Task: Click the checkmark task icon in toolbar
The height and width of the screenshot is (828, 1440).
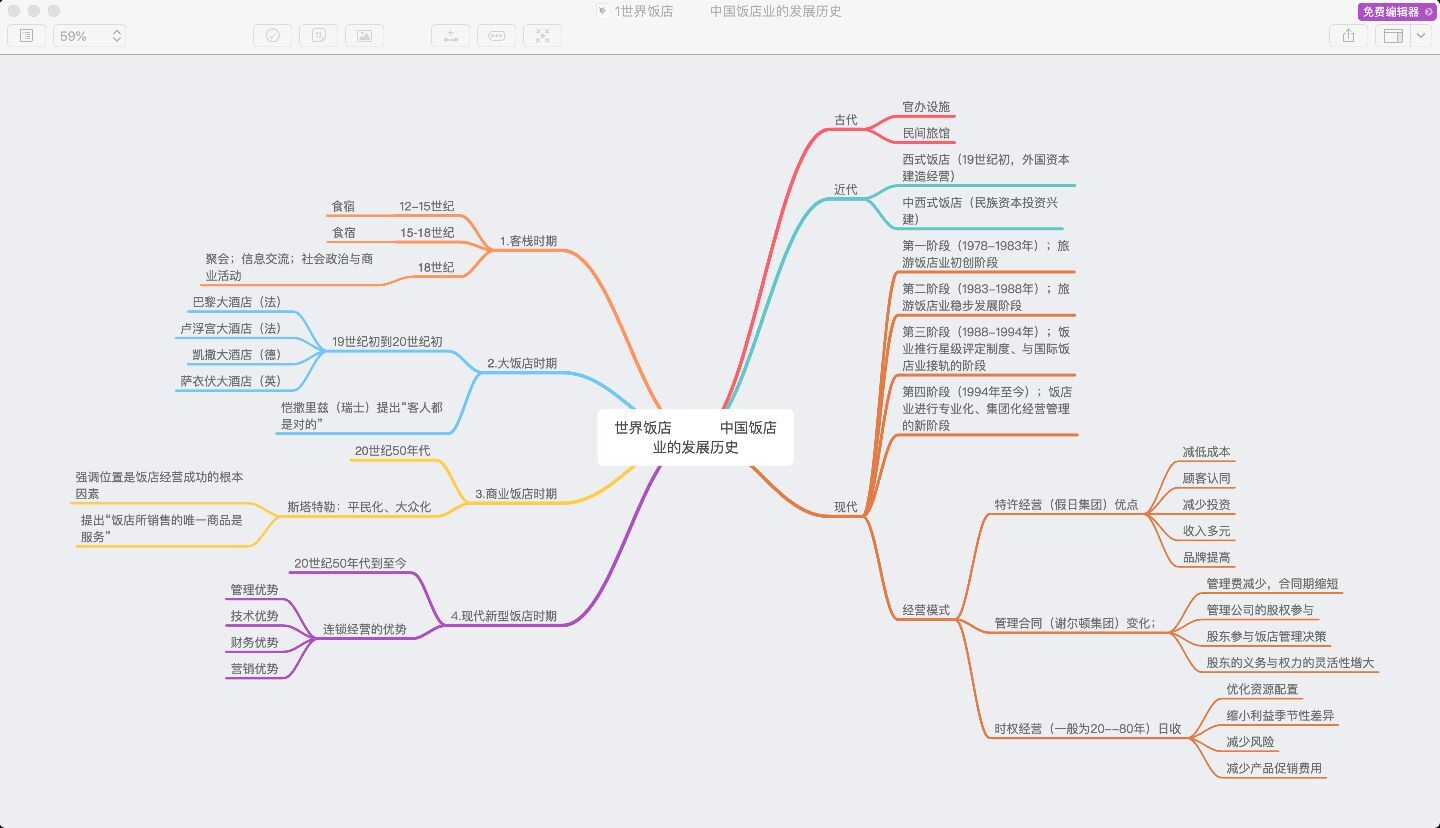Action: [272, 36]
